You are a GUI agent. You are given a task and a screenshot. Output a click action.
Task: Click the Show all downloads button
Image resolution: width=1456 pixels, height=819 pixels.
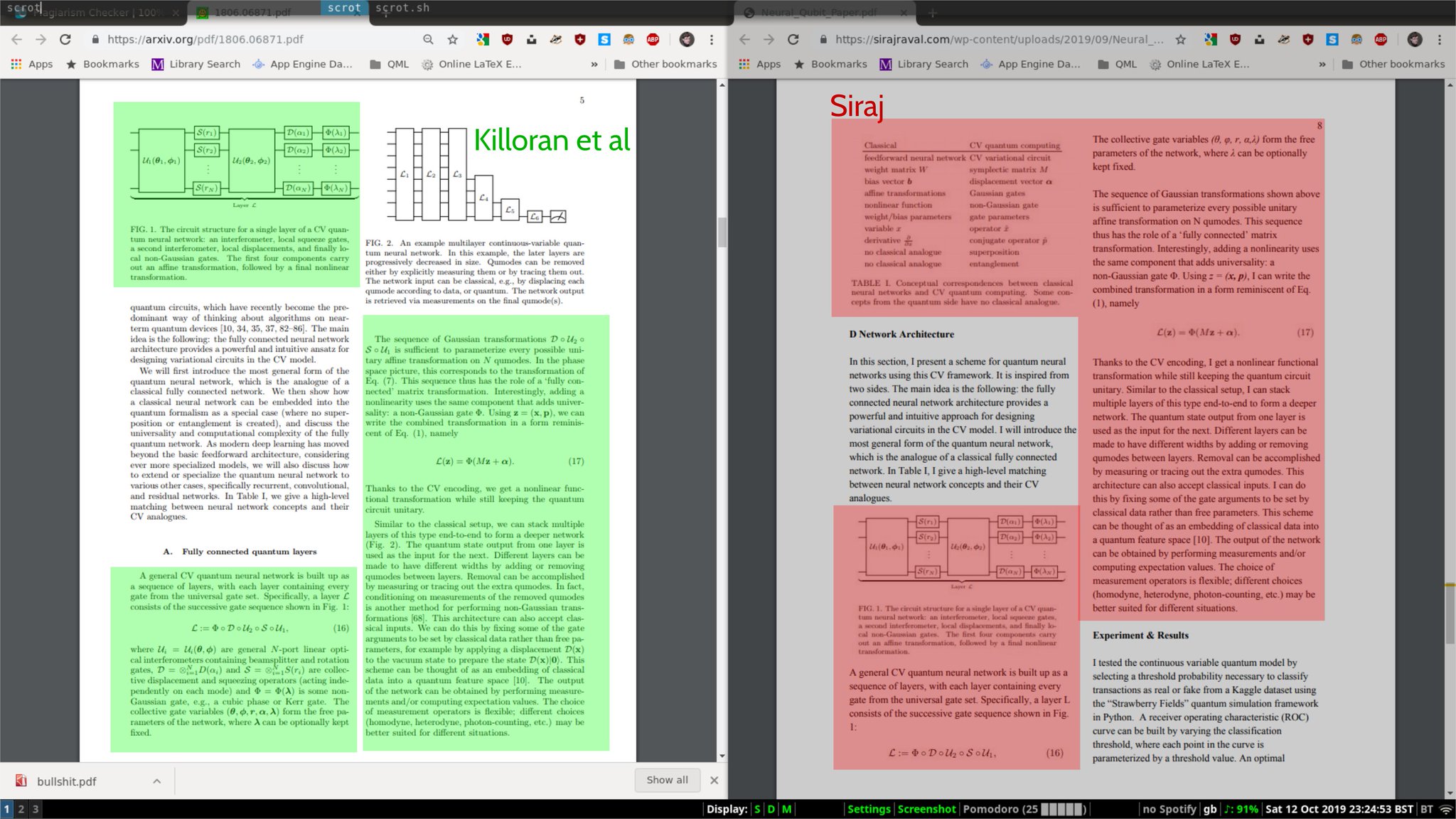coord(667,780)
